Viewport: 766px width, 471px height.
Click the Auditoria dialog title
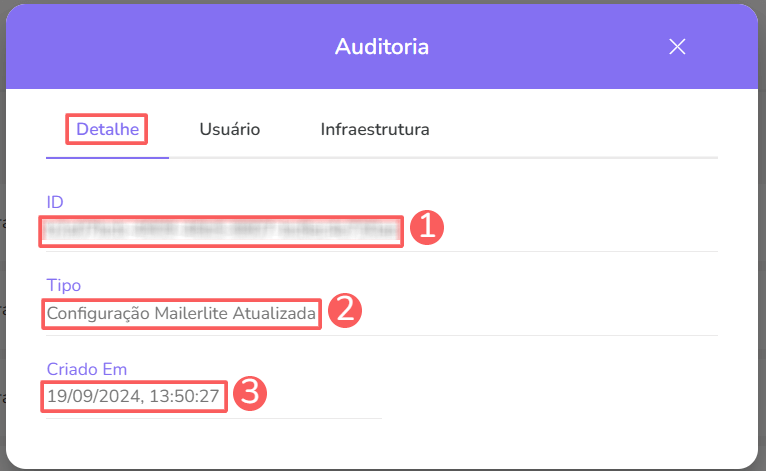click(x=382, y=47)
